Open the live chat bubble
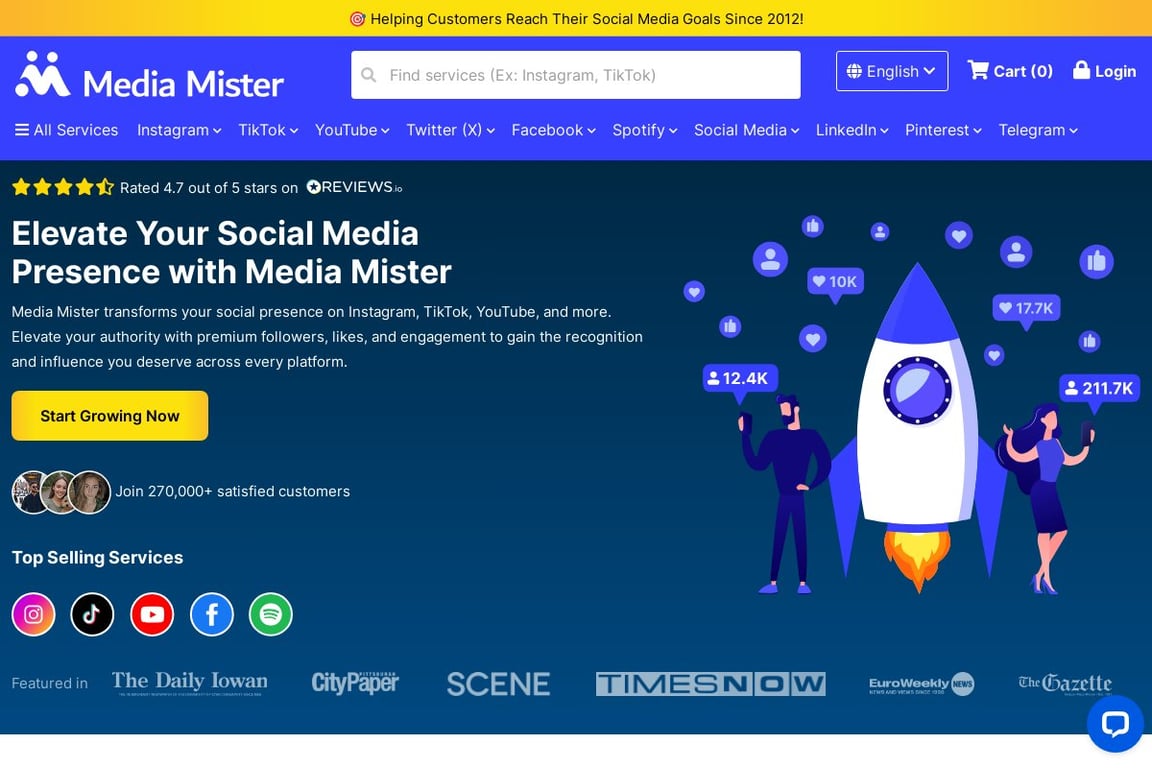 (x=1115, y=724)
